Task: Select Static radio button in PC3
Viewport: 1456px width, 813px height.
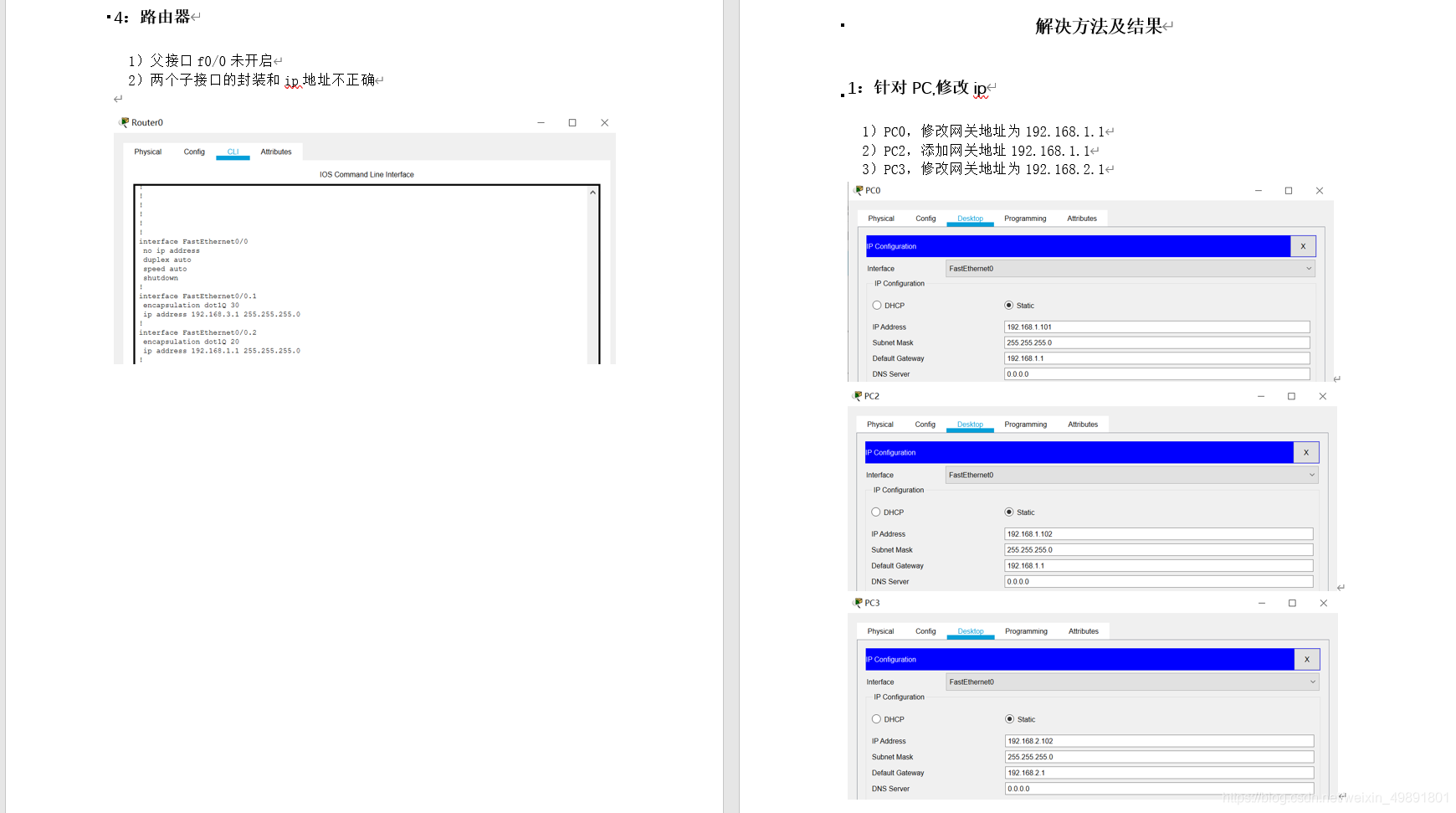Action: 1010,719
